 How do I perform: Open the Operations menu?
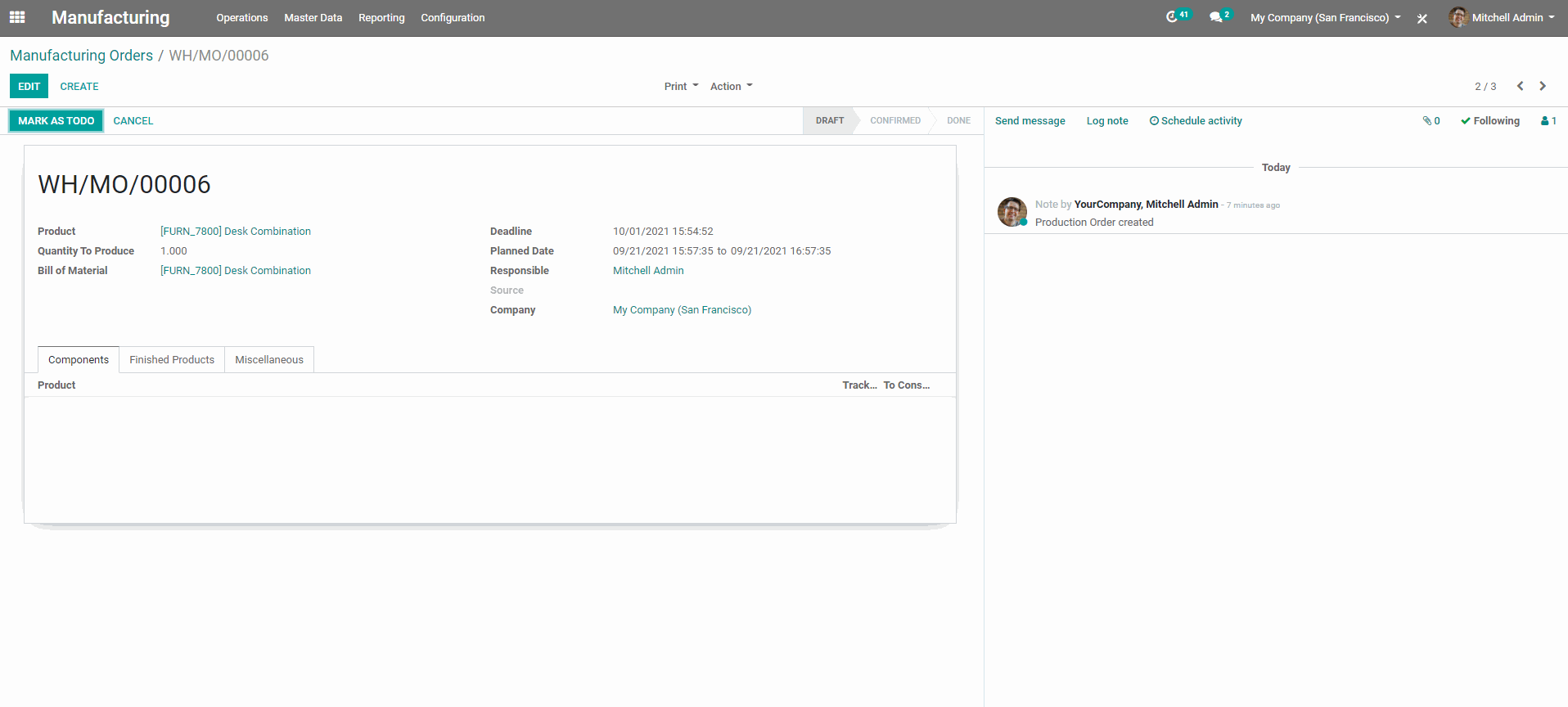click(x=241, y=17)
